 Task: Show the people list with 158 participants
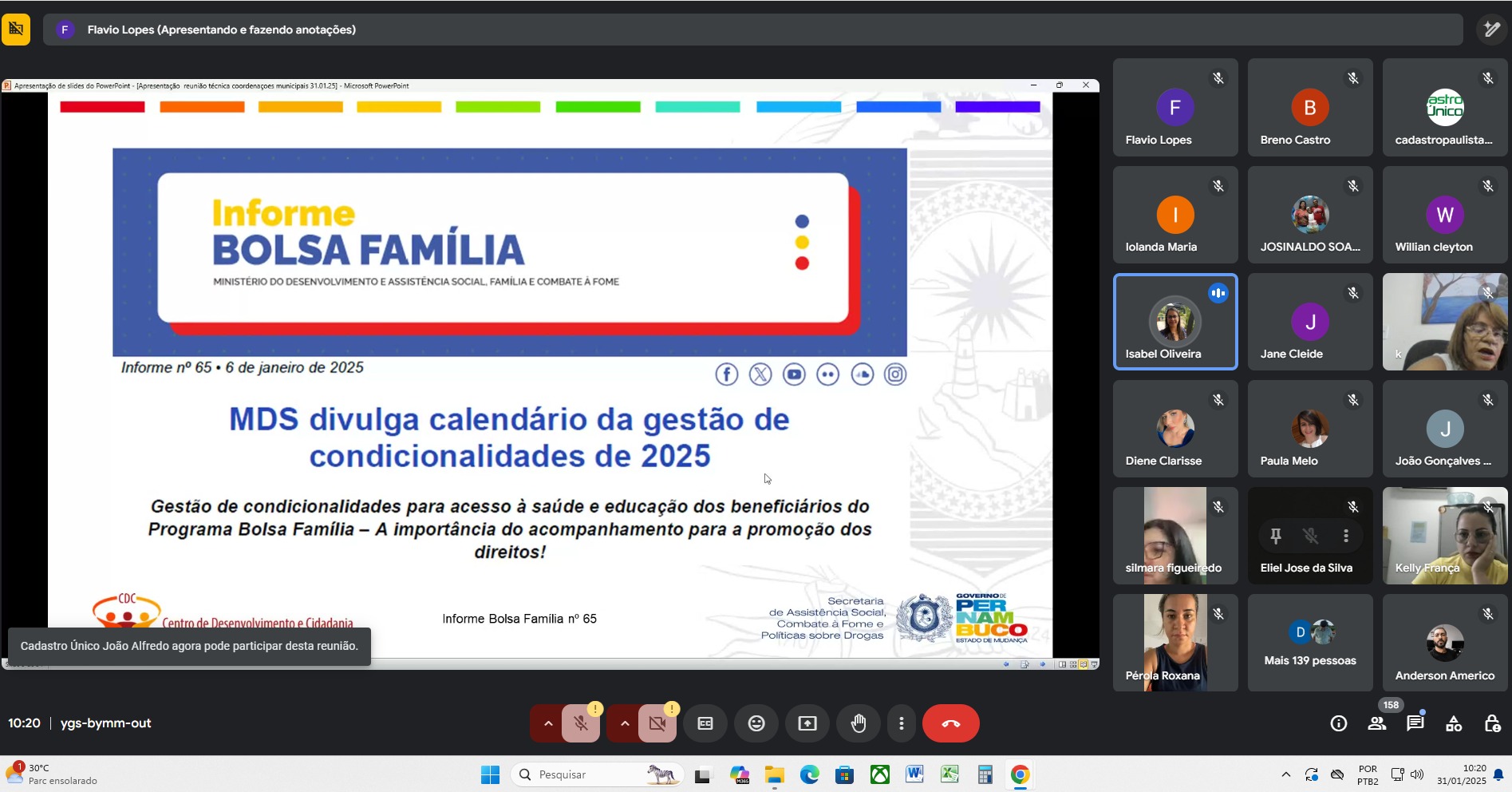pyautogui.click(x=1377, y=723)
